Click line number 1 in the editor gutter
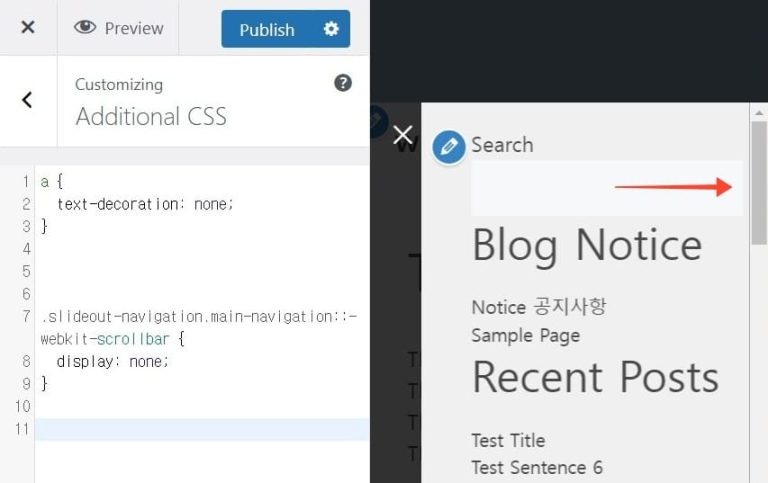Image resolution: width=768 pixels, height=483 pixels. [x=25, y=181]
